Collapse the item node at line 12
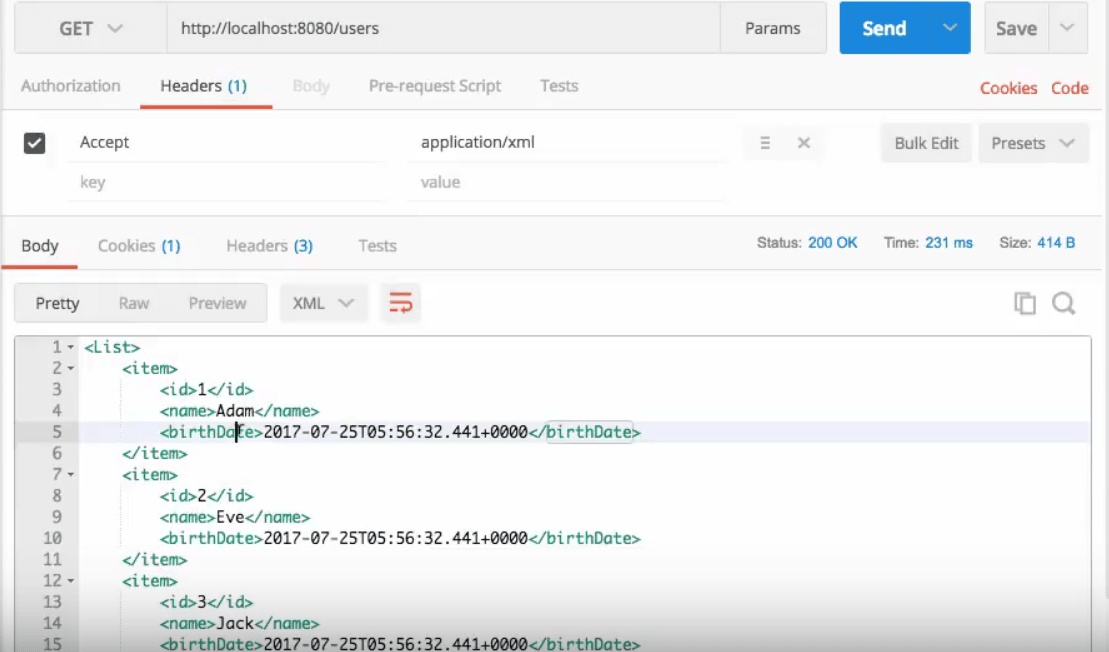This screenshot has width=1109, height=652. tap(71, 581)
